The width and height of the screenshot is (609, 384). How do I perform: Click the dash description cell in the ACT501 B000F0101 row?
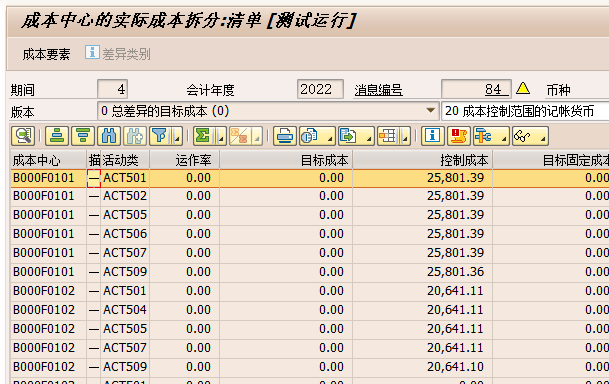coord(94,178)
